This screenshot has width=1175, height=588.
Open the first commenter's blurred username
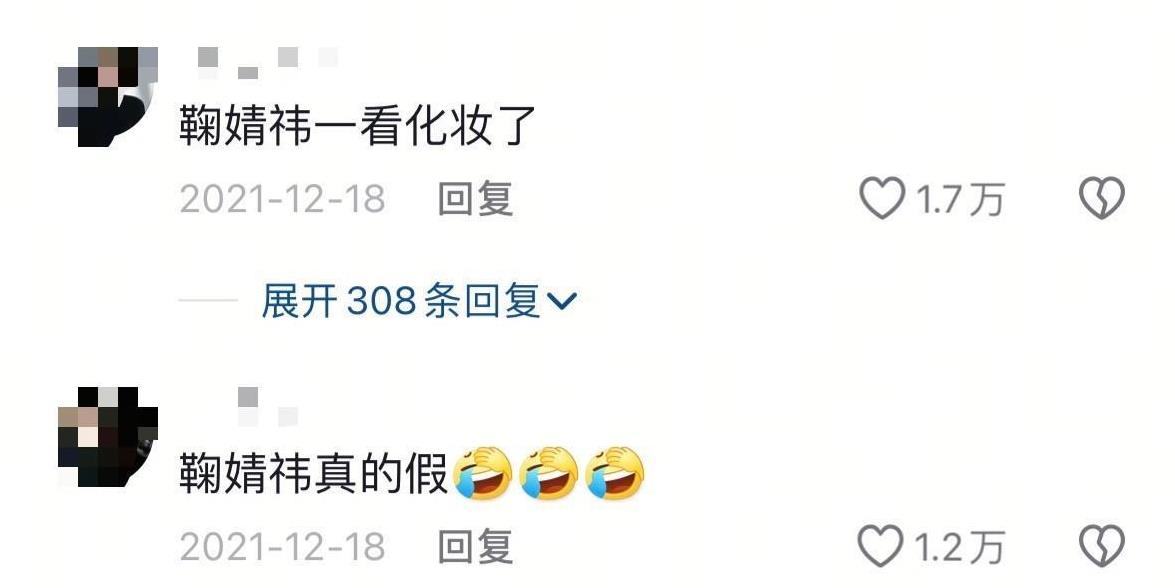268,63
